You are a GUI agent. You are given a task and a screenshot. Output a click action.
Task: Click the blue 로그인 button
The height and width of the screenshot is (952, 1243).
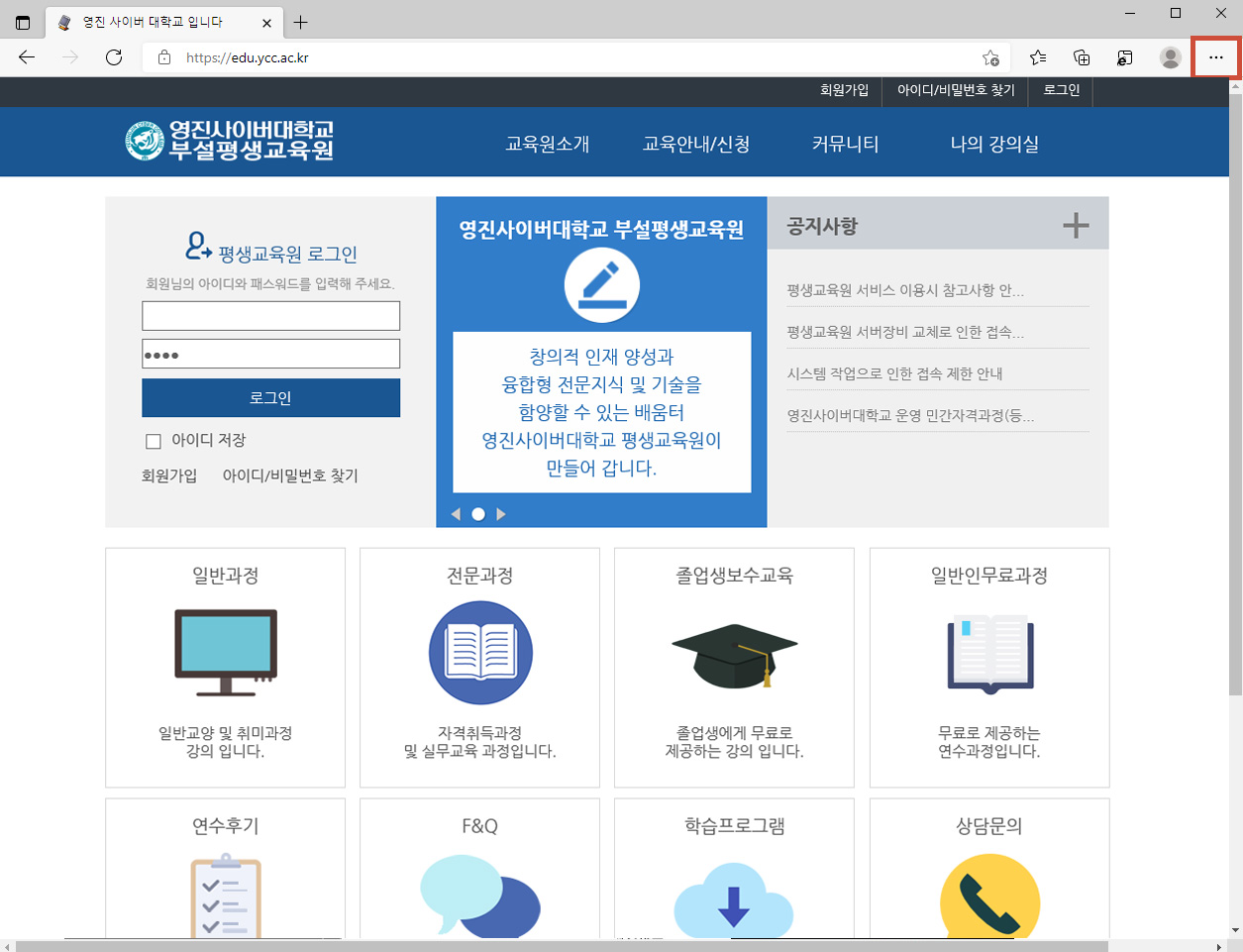point(271,397)
